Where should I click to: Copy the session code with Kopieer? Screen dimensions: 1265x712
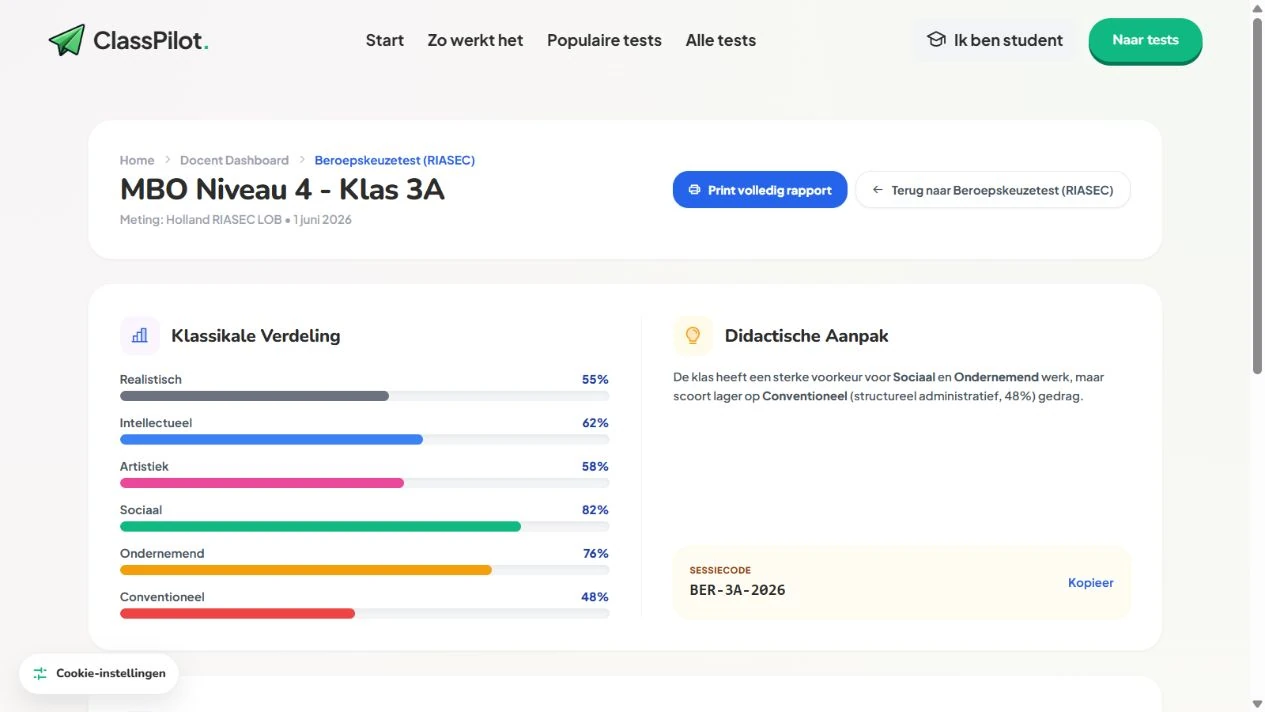[x=1090, y=583]
